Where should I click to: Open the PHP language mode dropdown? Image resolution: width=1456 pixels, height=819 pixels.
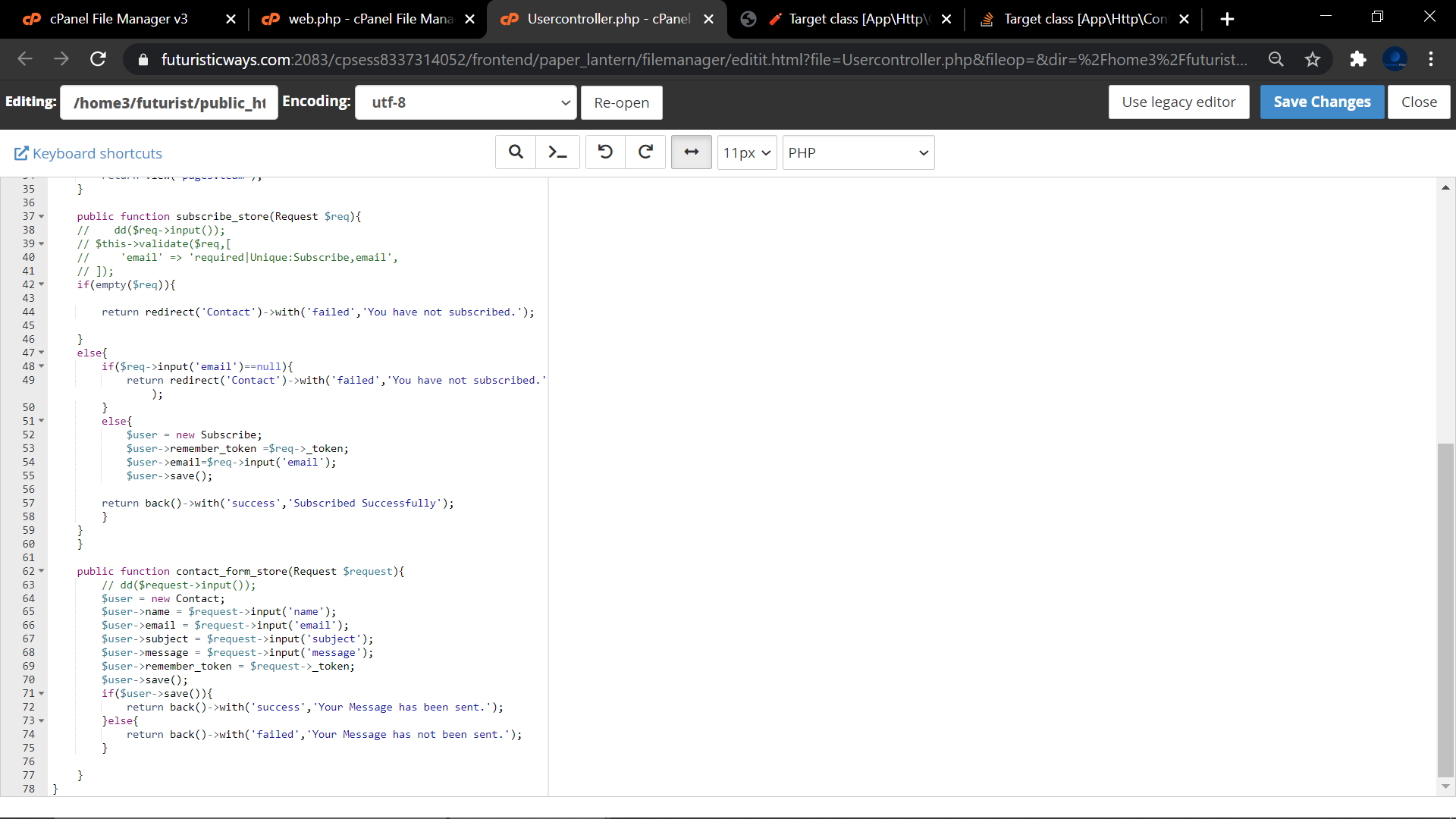coord(858,152)
